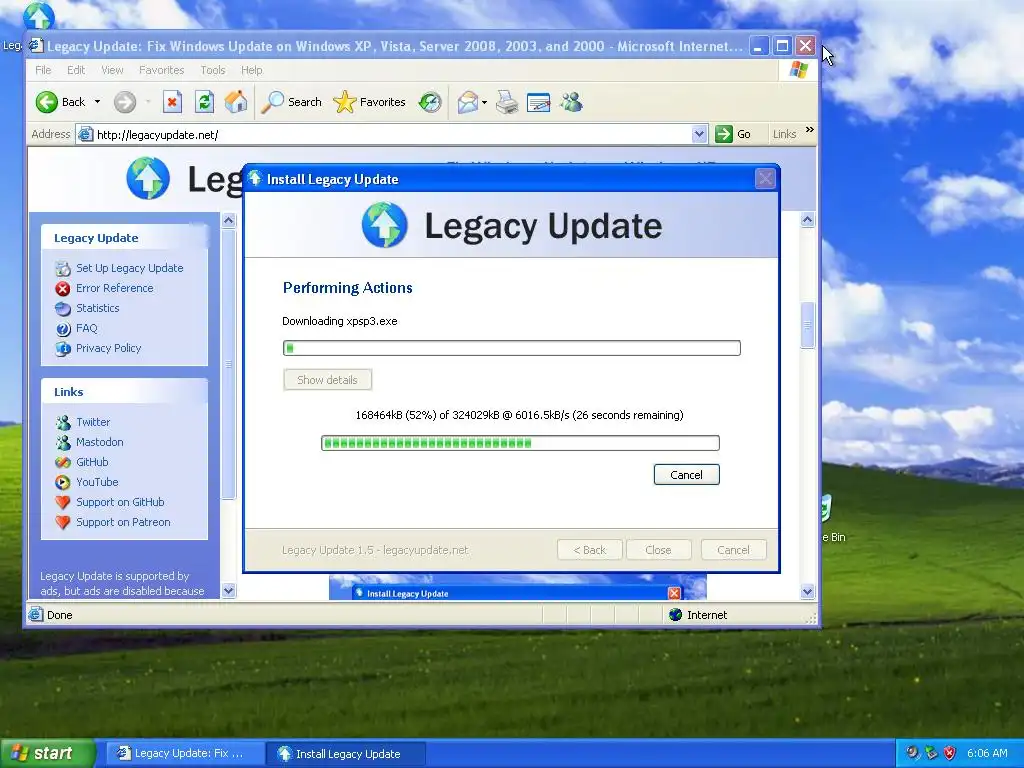This screenshot has width=1024, height=768.
Task: Click the Edit page icon in toolbar
Action: pyautogui.click(x=538, y=102)
